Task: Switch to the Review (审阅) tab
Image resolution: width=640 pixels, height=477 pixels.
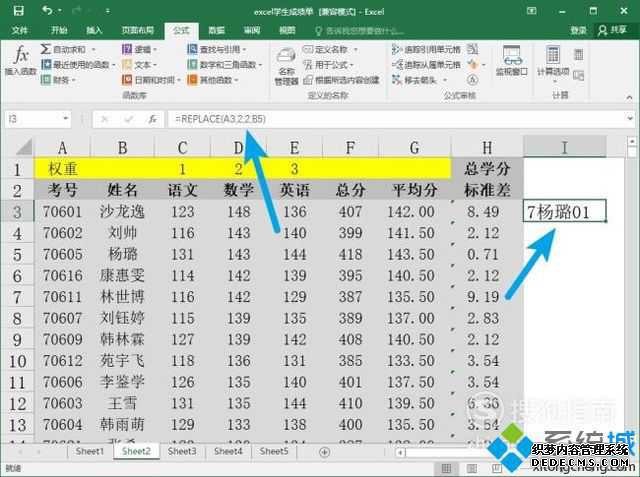Action: tap(252, 30)
